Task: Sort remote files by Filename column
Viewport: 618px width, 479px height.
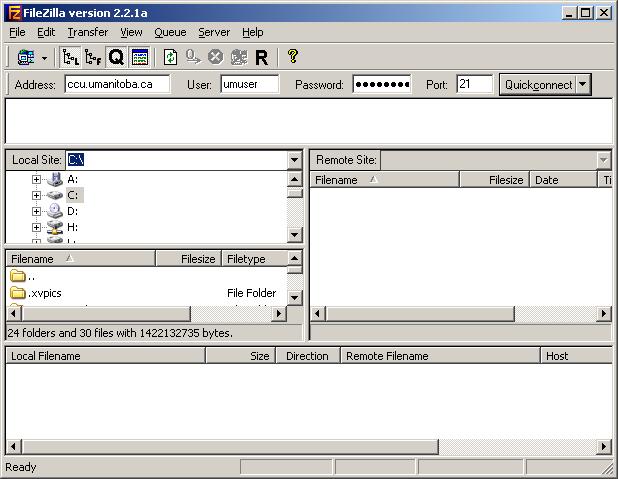Action: point(385,180)
